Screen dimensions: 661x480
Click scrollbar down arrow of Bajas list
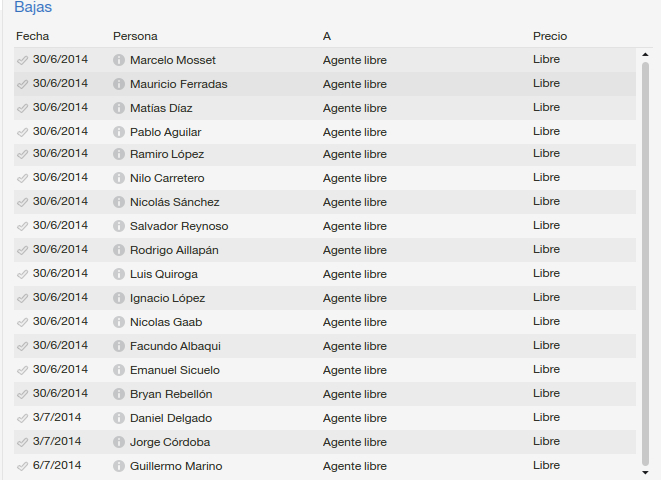645,472
